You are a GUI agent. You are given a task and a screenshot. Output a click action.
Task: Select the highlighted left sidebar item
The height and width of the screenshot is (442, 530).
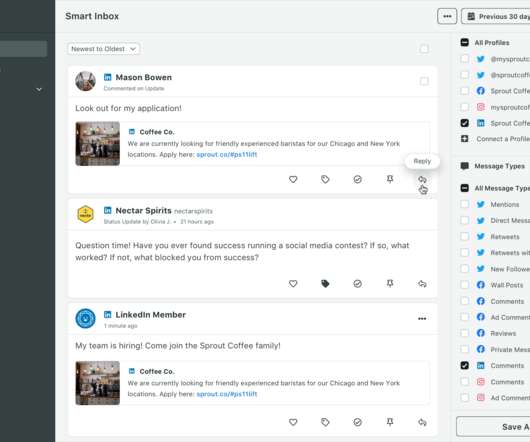(23, 49)
